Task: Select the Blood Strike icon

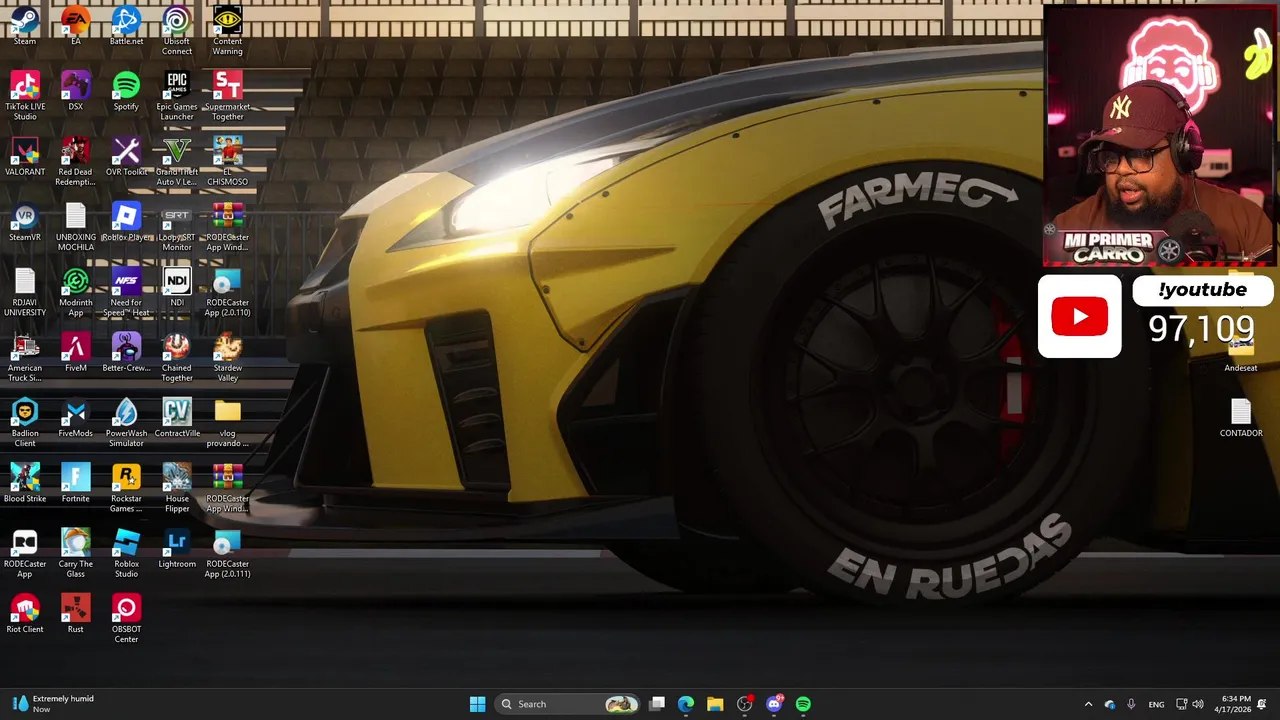Action: pyautogui.click(x=25, y=482)
